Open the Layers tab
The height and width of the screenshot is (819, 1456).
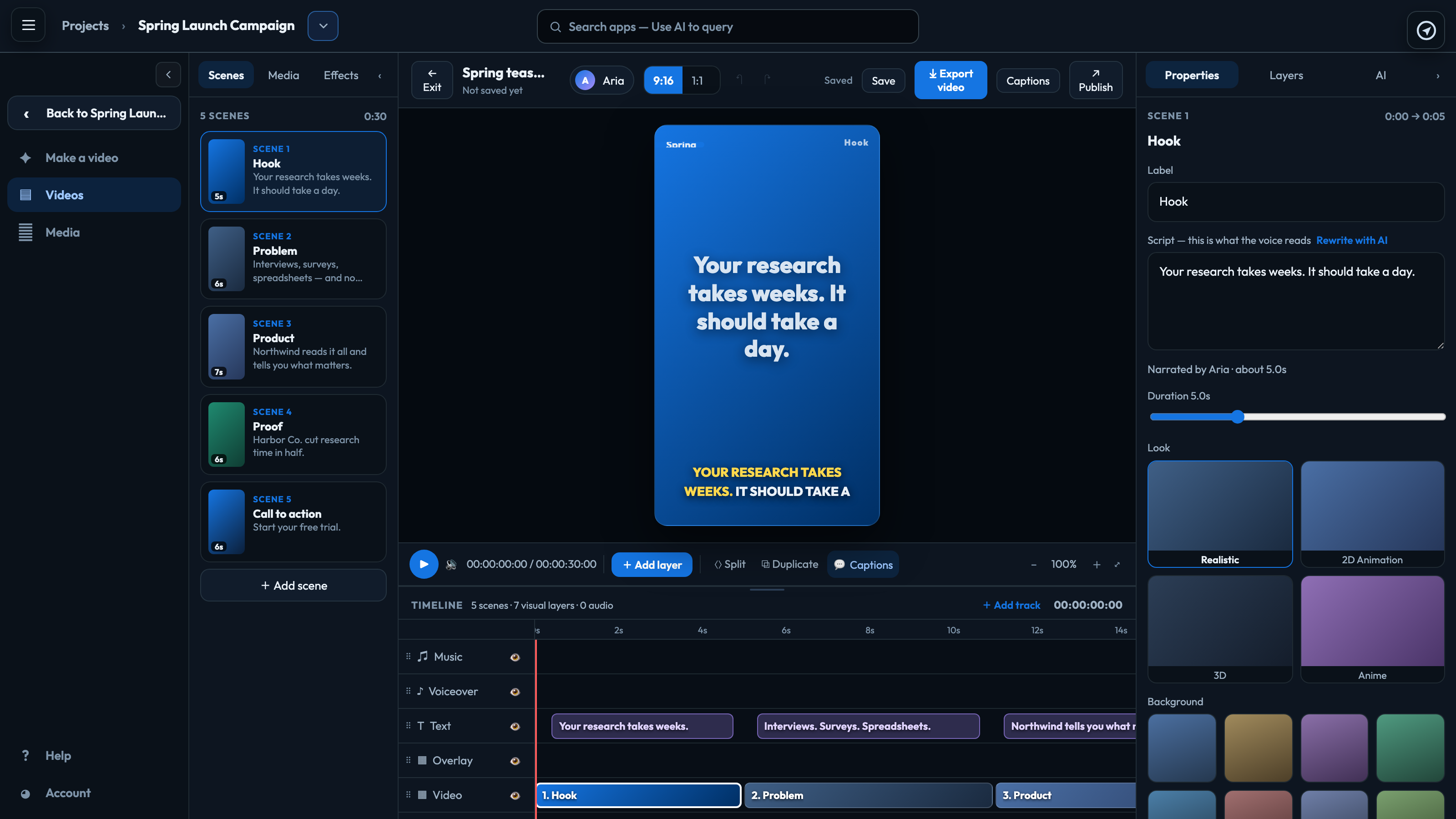(x=1286, y=75)
